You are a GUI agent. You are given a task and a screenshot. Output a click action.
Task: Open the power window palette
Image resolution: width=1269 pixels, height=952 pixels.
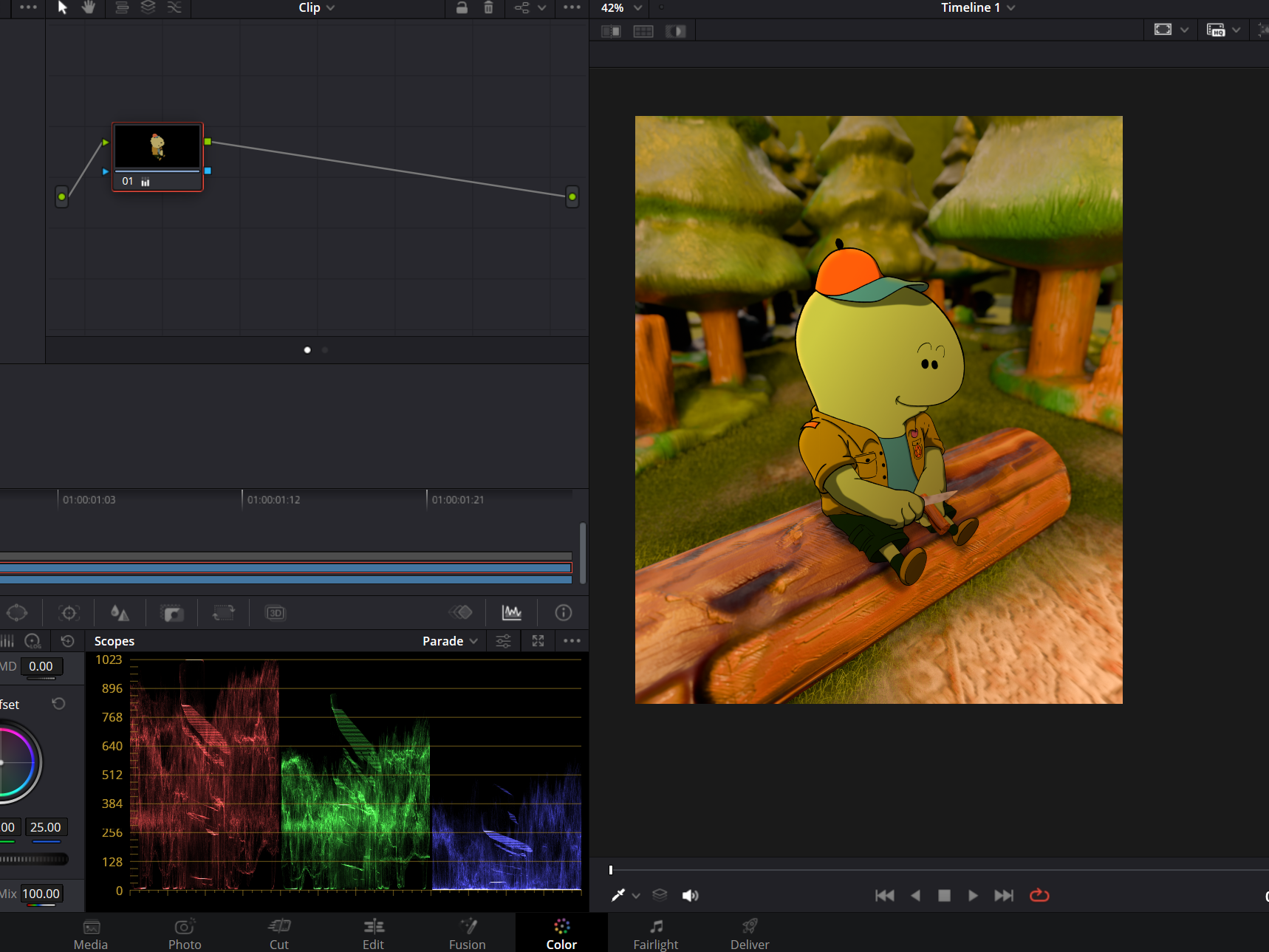click(x=17, y=613)
